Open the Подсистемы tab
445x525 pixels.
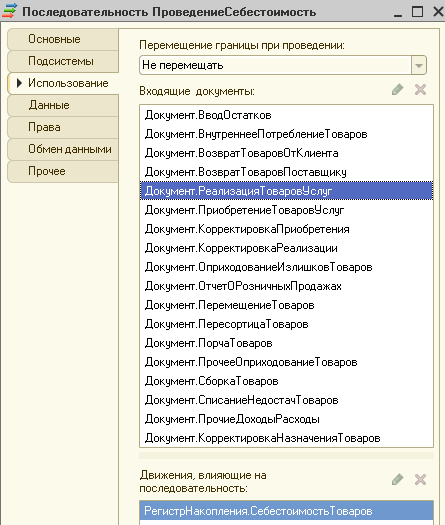(x=63, y=61)
